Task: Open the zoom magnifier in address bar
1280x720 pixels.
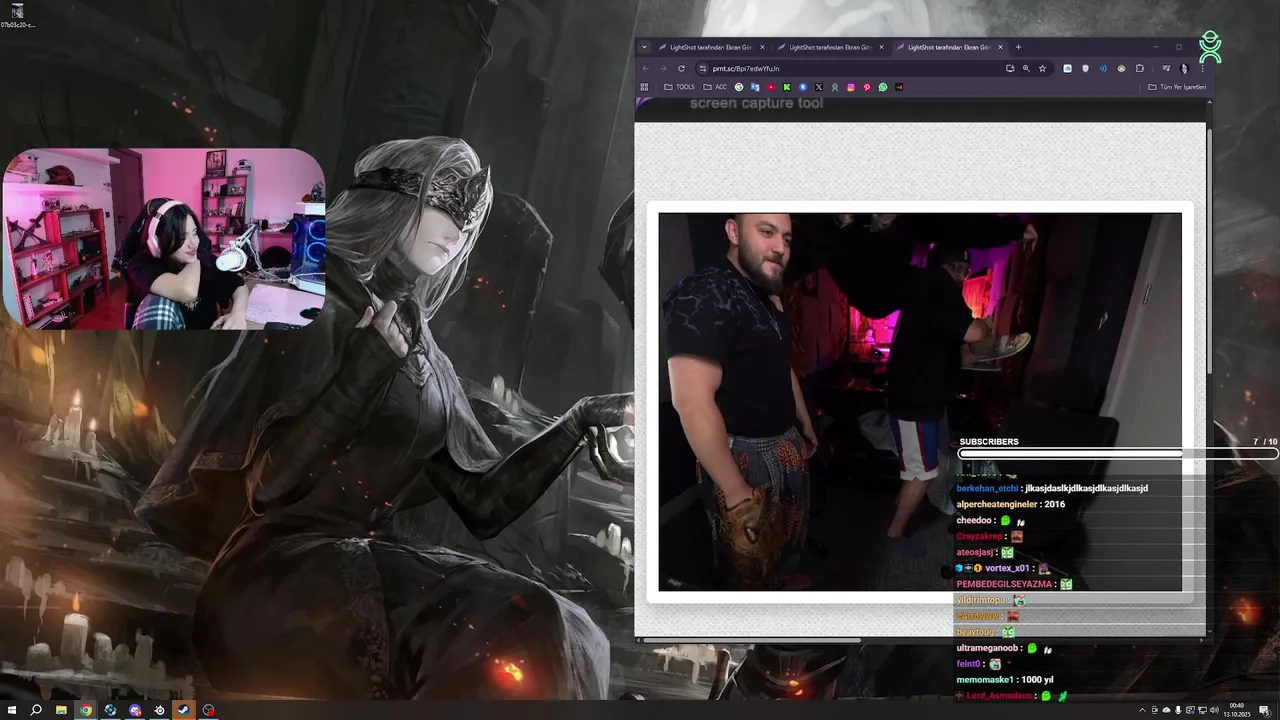Action: [1026, 68]
